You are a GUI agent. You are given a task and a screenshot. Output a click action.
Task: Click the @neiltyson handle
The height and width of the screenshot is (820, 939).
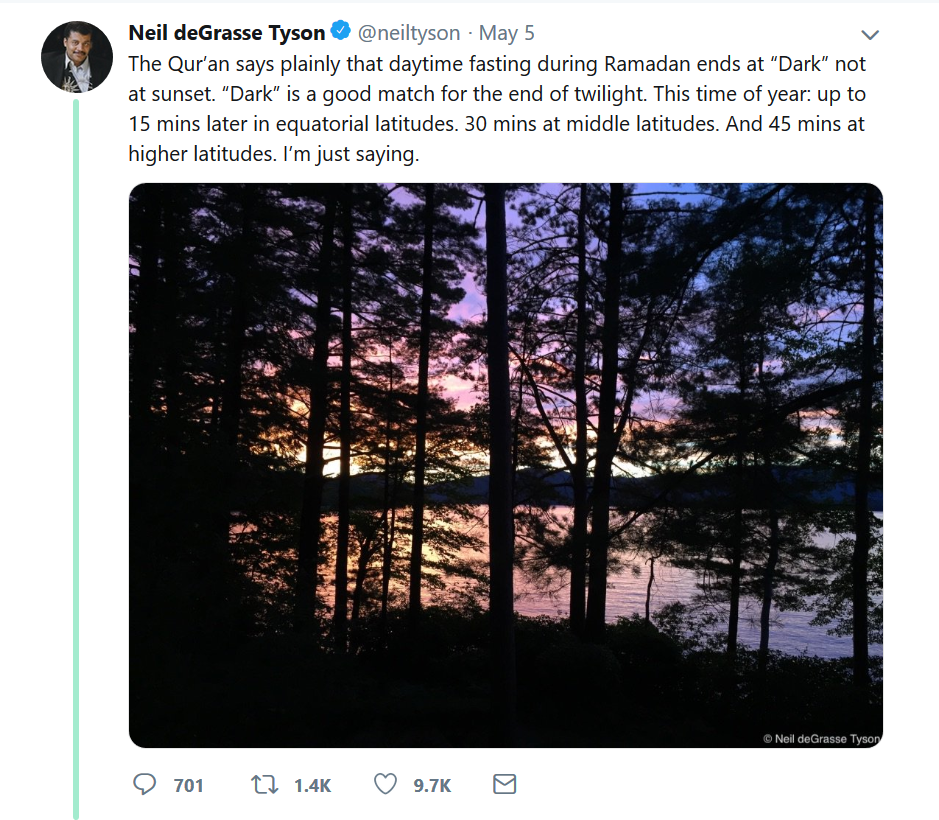tap(409, 32)
